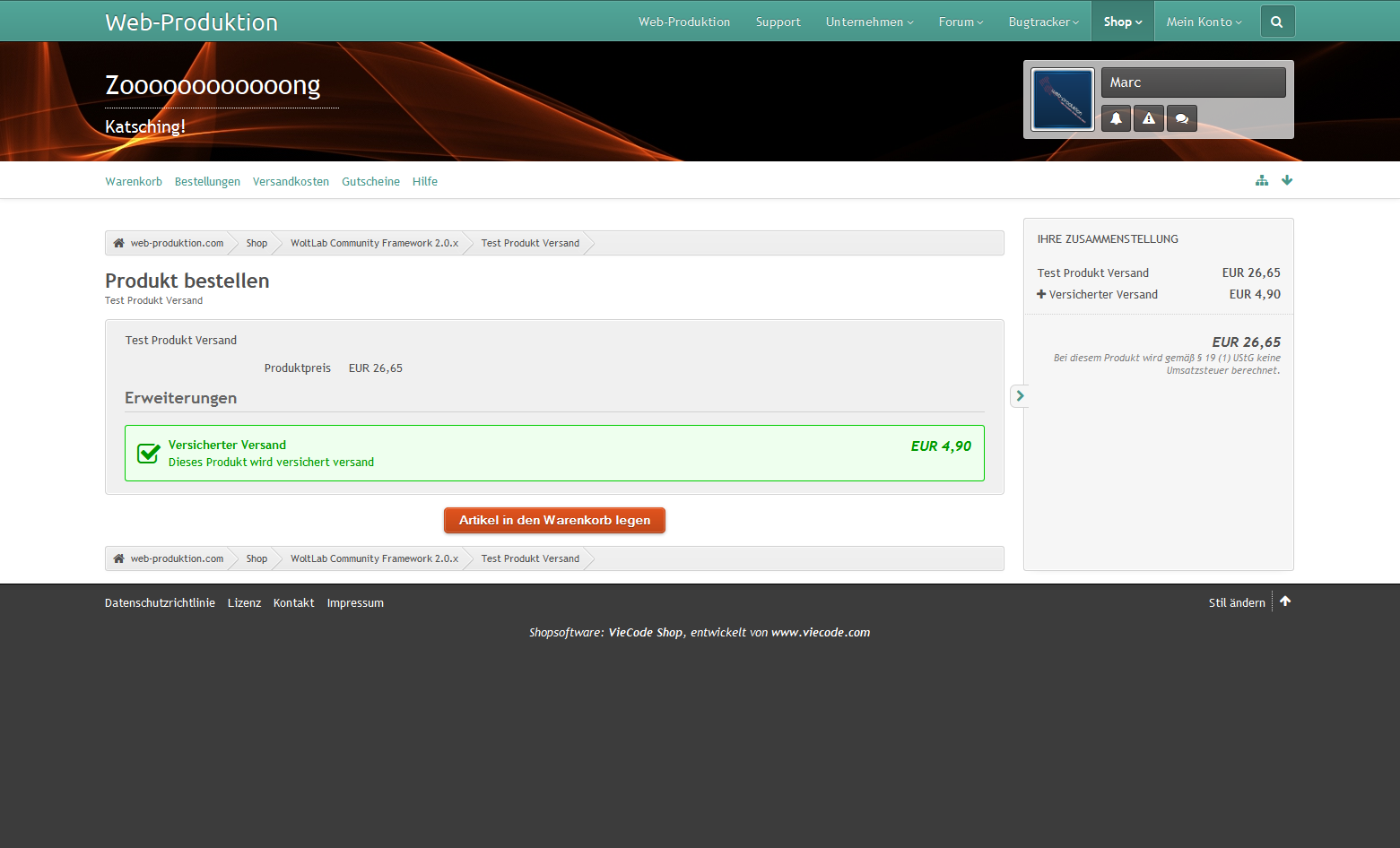Screen dimensions: 1400x848
Task: Open the search magnifier in header
Action: pos(1276,22)
